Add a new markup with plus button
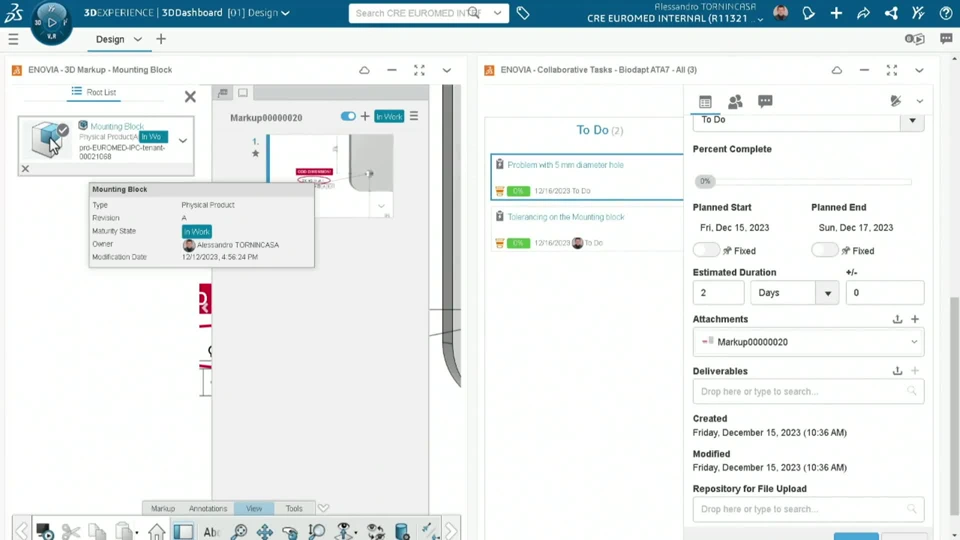Screen dimensions: 960x540 (365, 116)
